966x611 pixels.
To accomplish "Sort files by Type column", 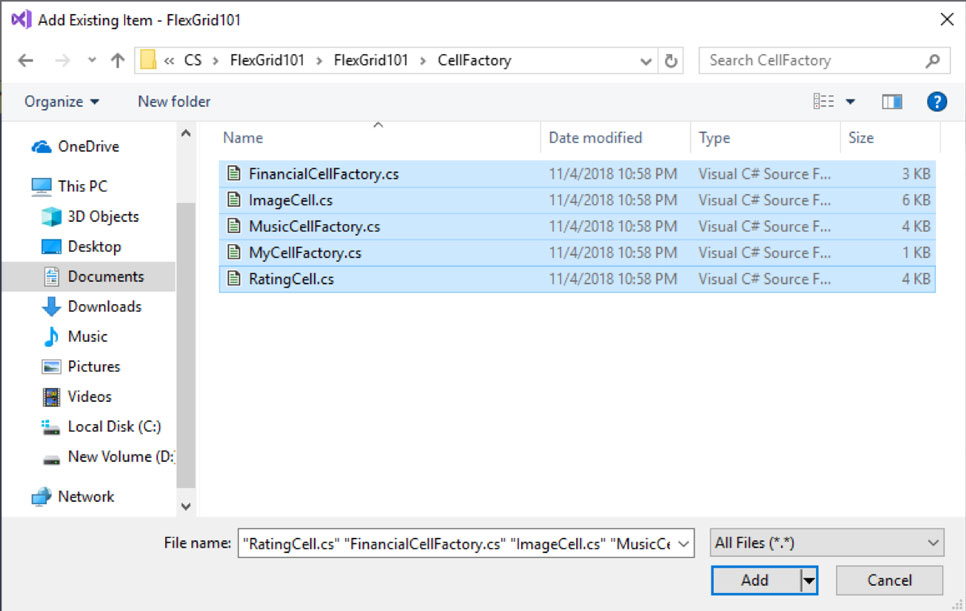I will 715,138.
